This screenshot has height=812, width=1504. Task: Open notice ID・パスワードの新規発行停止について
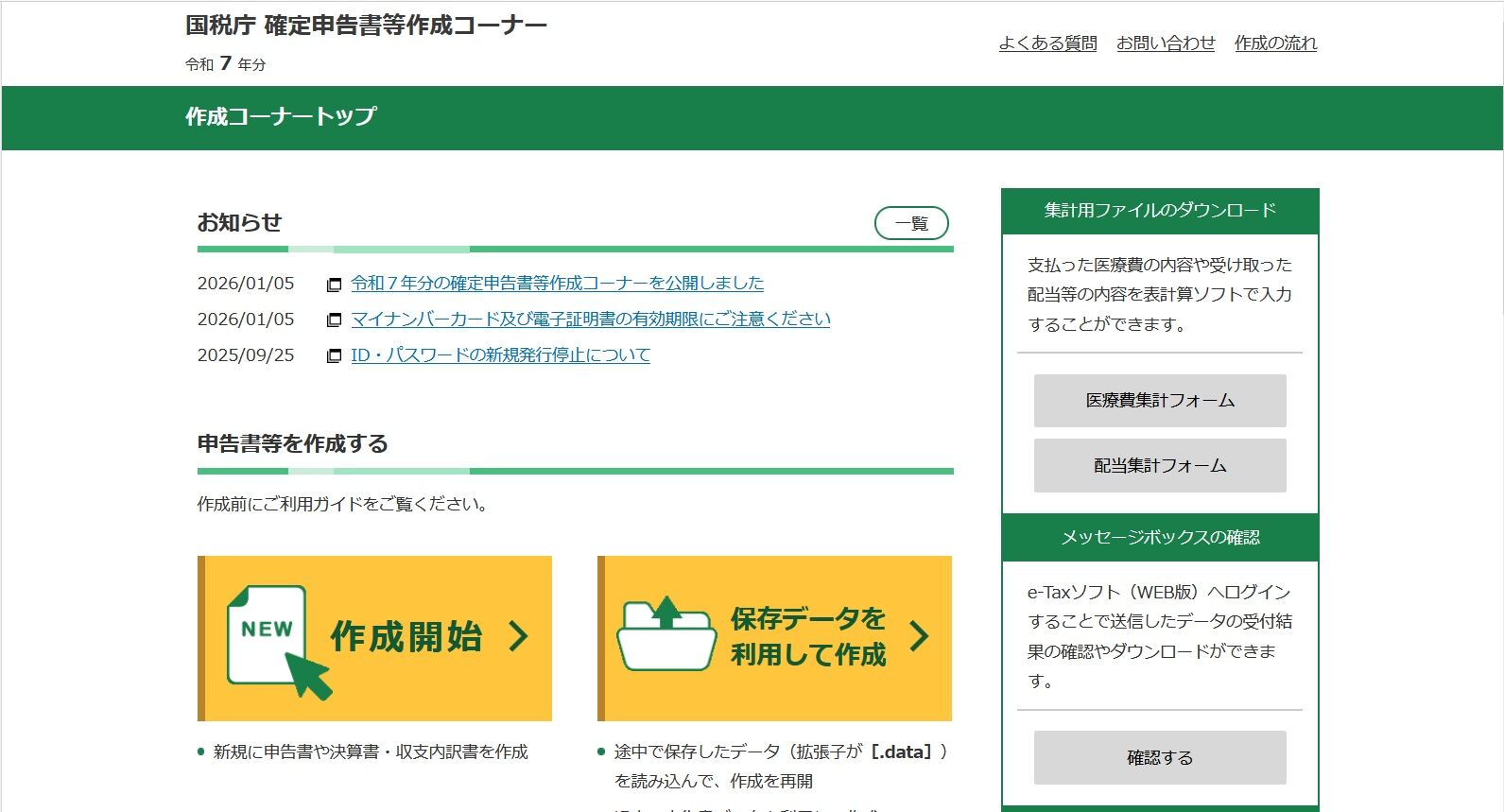500,354
